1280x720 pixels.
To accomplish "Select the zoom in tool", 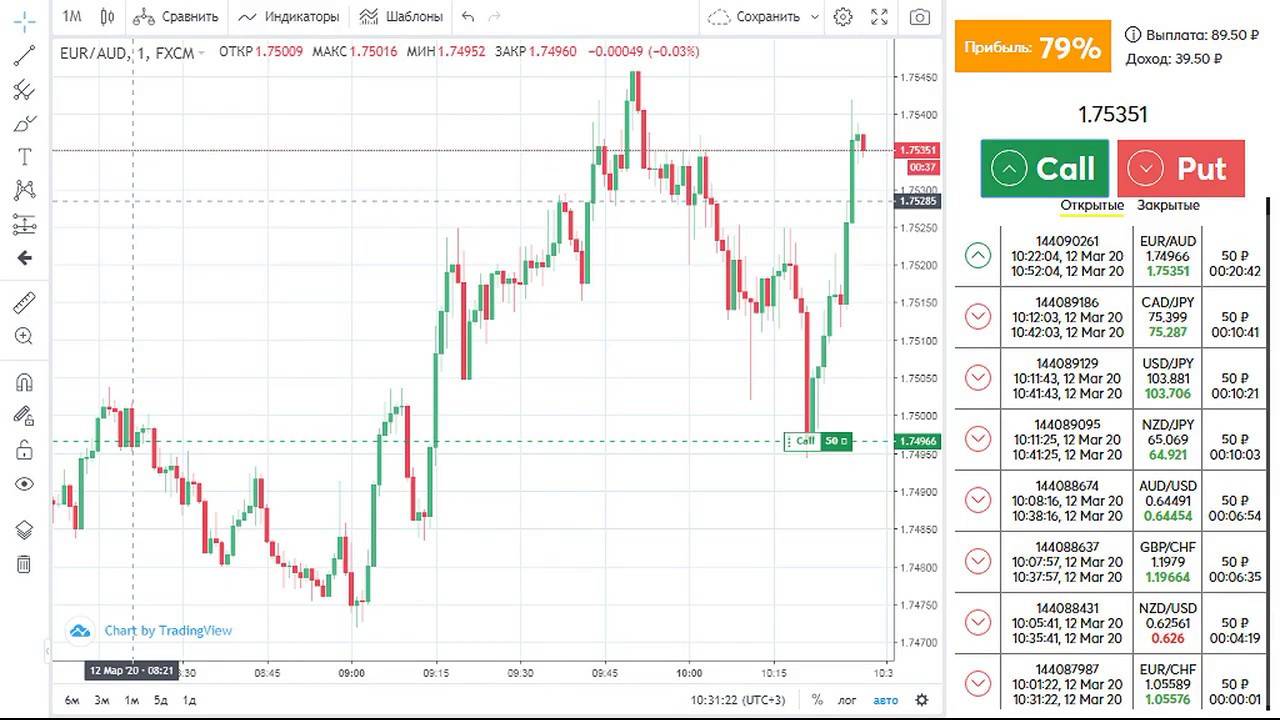I will point(25,336).
